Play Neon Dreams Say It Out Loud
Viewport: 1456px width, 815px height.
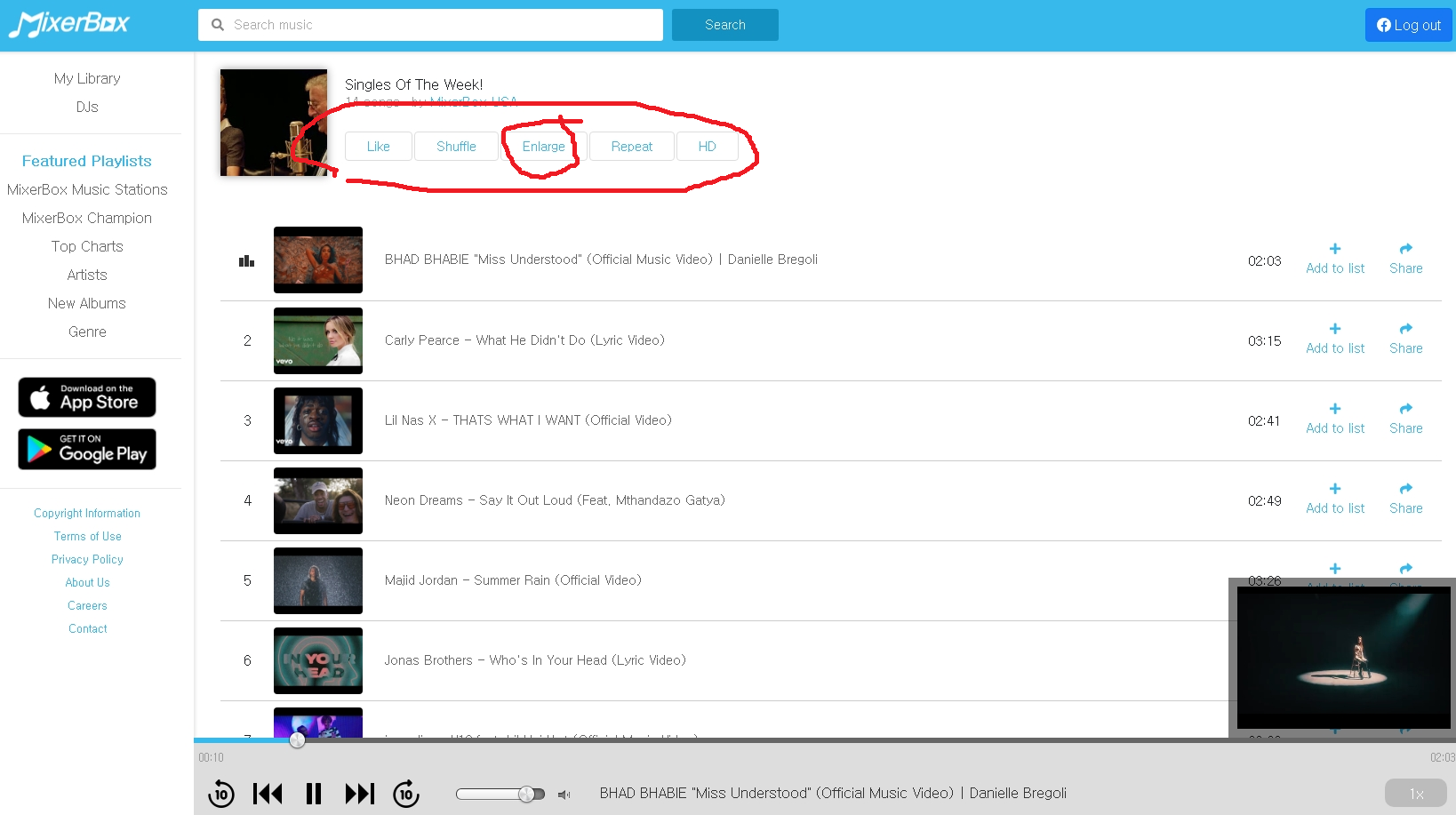point(555,500)
